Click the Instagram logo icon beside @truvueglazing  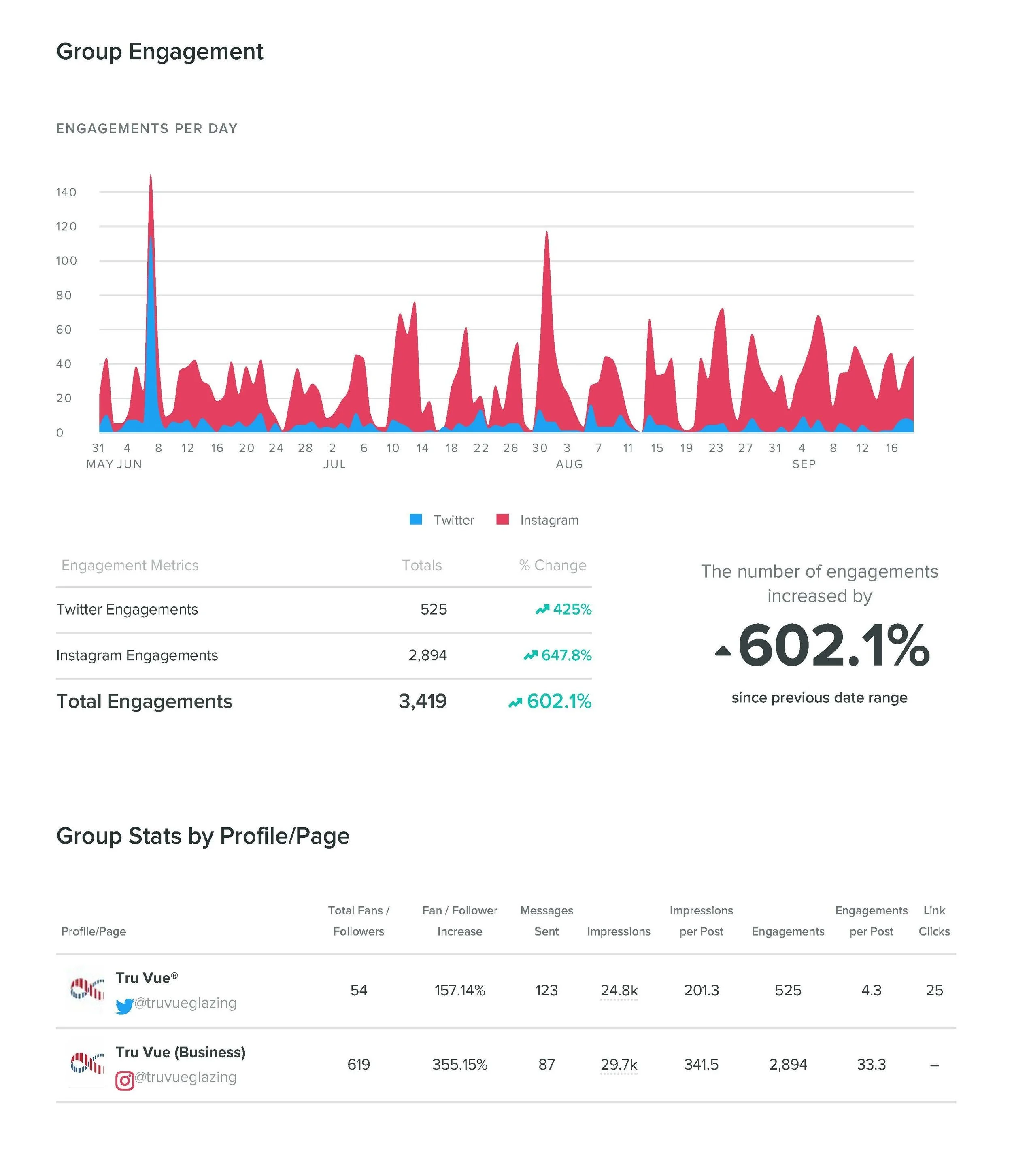[124, 1080]
